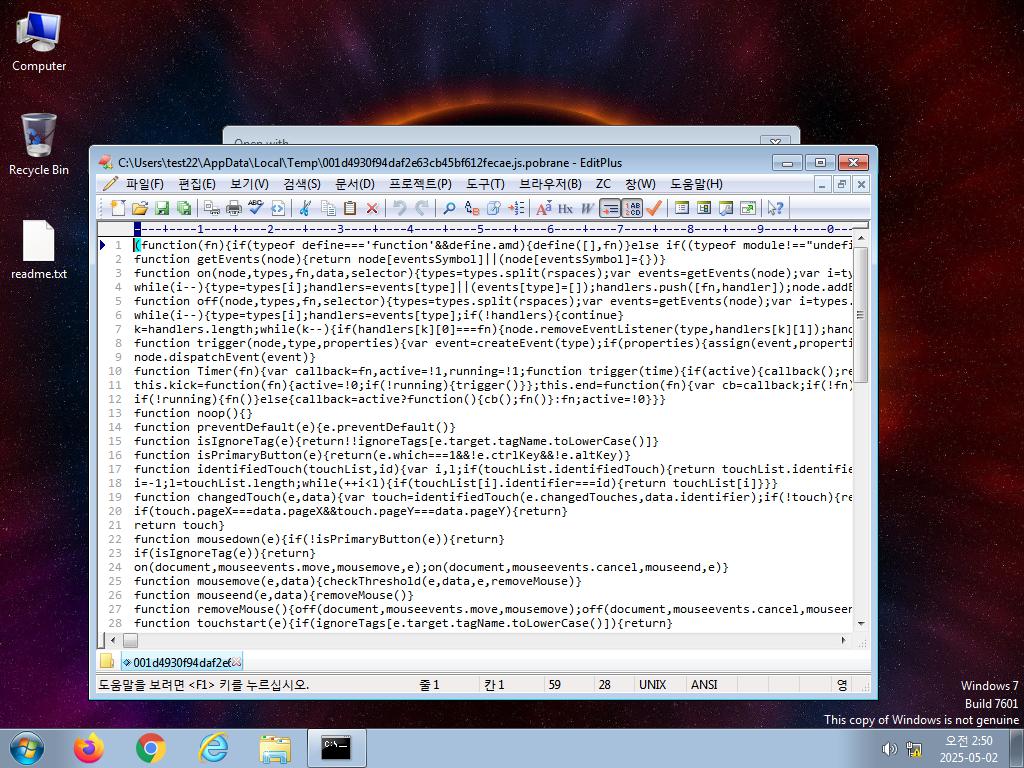Open the Windows Start menu

[x=27, y=748]
